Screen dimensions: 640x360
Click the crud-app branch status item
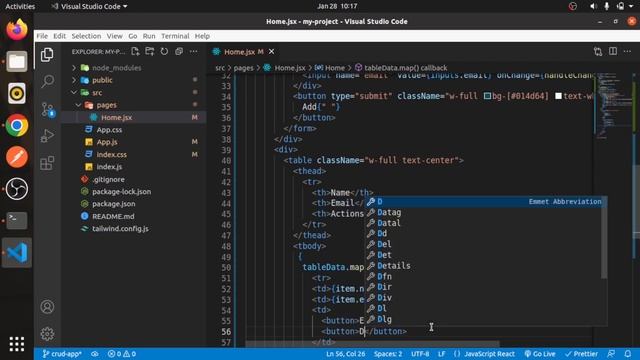coord(62,354)
